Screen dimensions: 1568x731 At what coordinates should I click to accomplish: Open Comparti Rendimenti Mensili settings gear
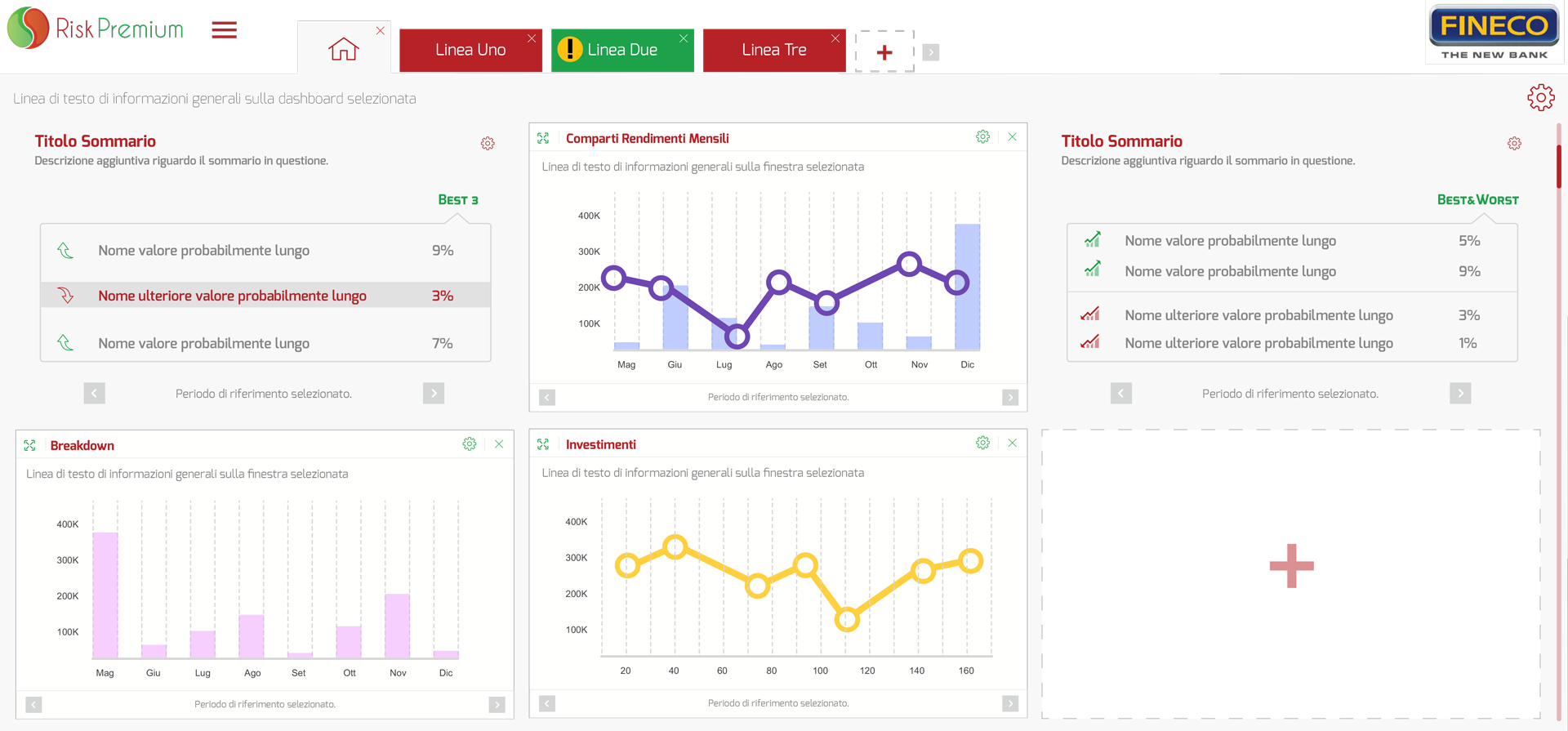tap(982, 137)
